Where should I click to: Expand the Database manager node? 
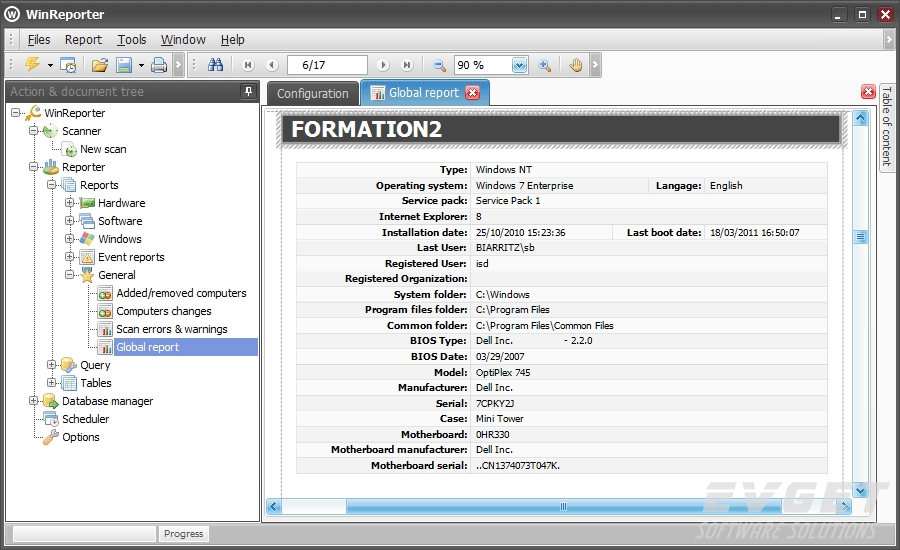[33, 401]
